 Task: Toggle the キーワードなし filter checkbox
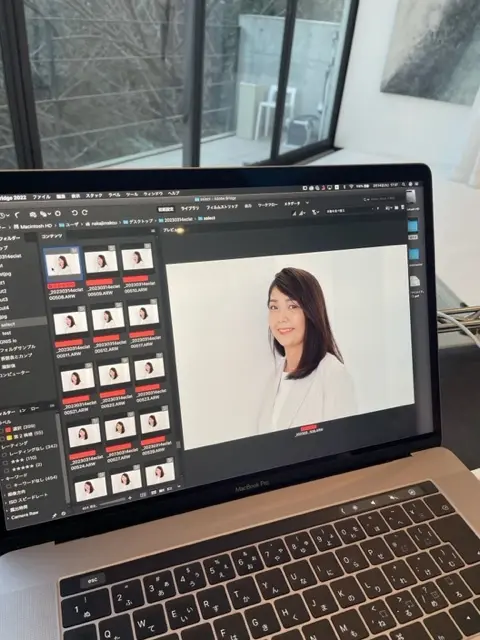click(x=9, y=486)
